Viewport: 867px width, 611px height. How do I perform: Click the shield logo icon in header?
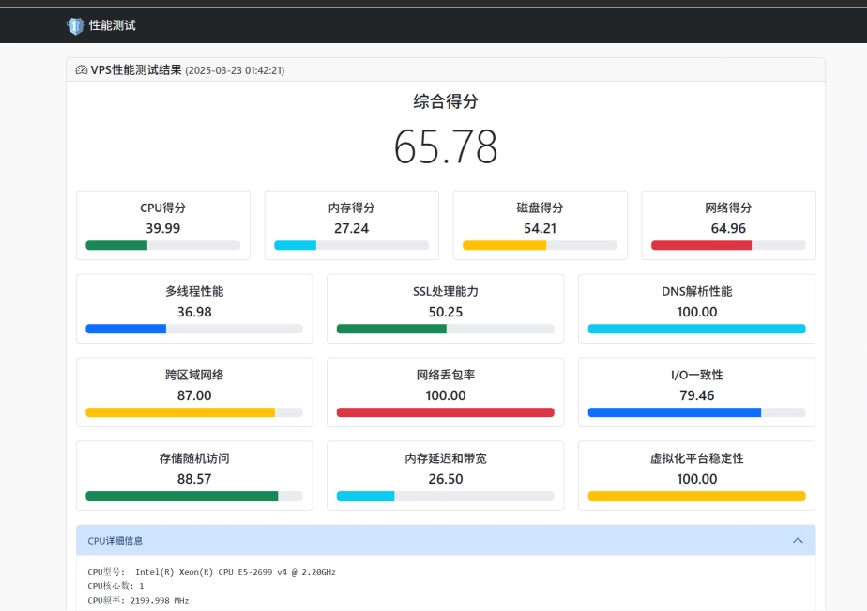point(75,26)
